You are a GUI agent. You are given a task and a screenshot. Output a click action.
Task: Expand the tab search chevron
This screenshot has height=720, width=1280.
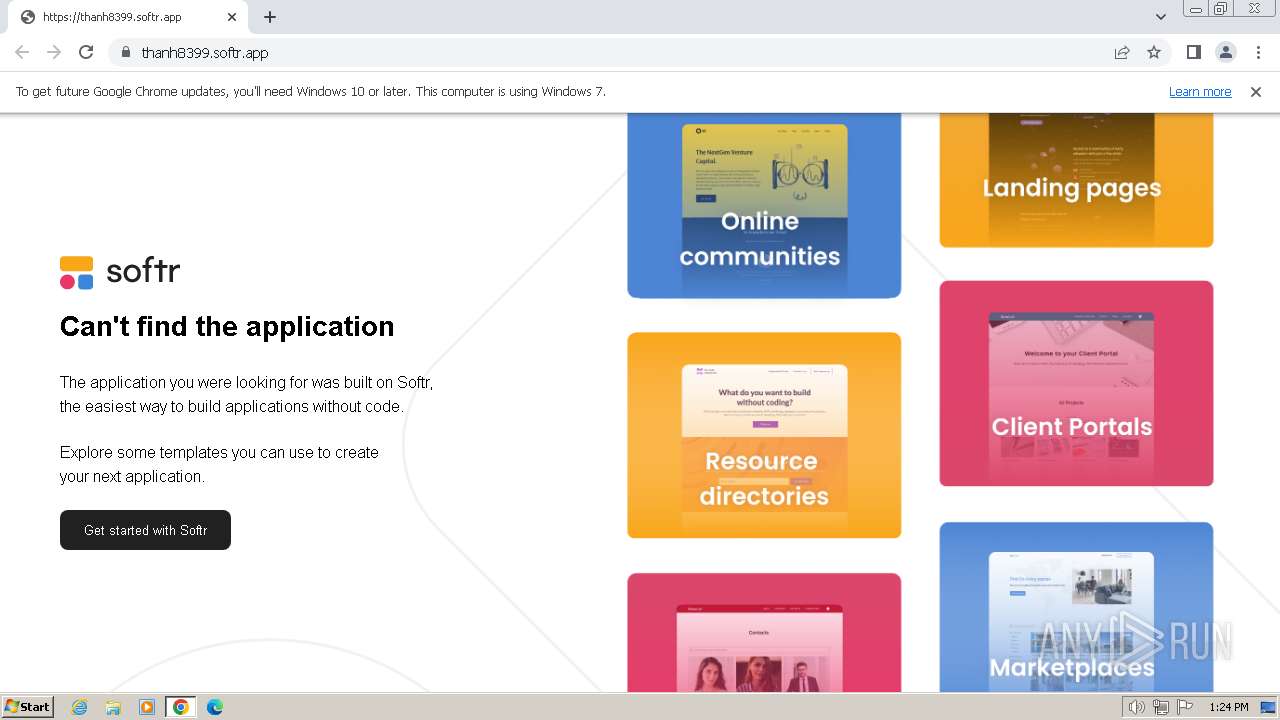click(1160, 17)
